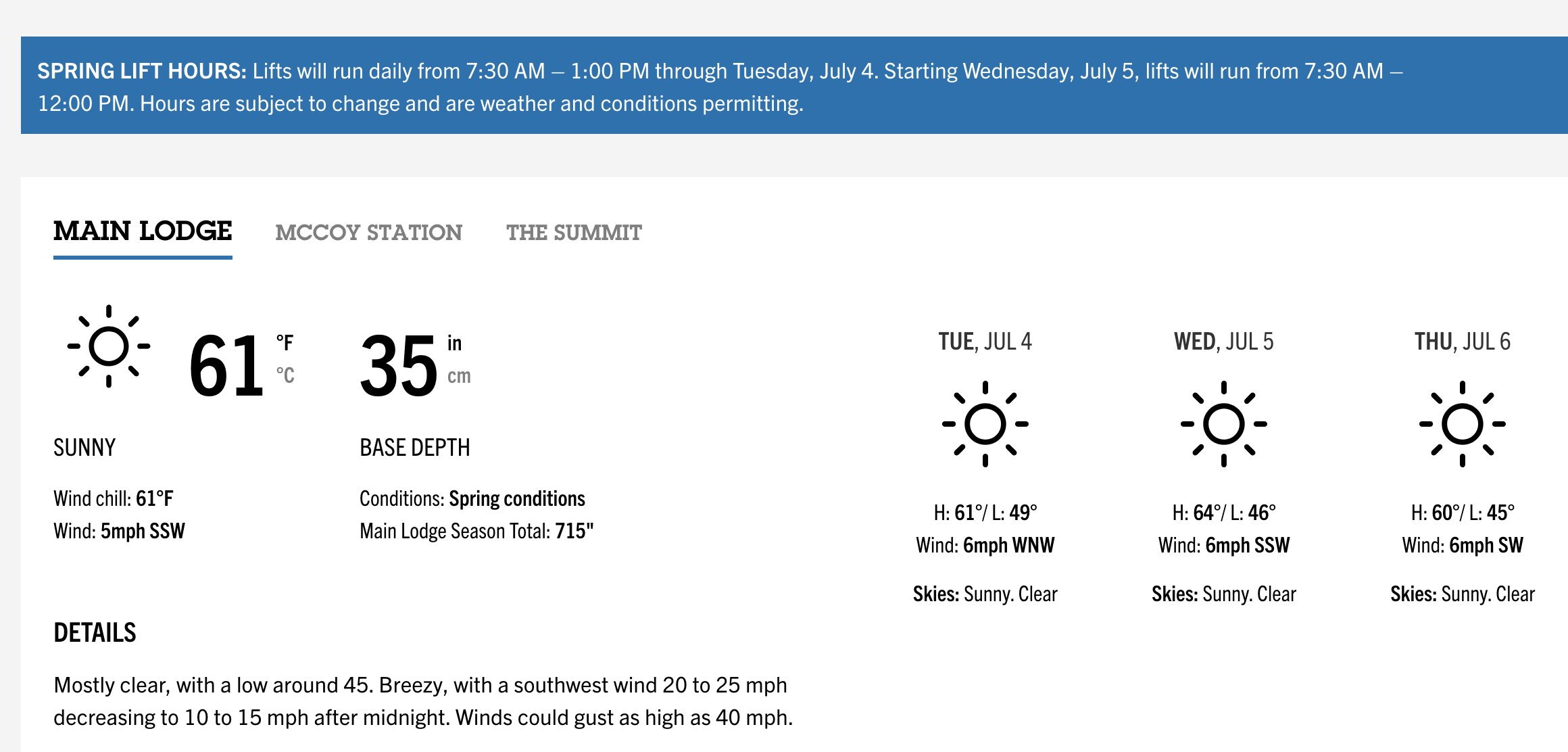Select the °F temperature unit

pyautogui.click(x=285, y=343)
